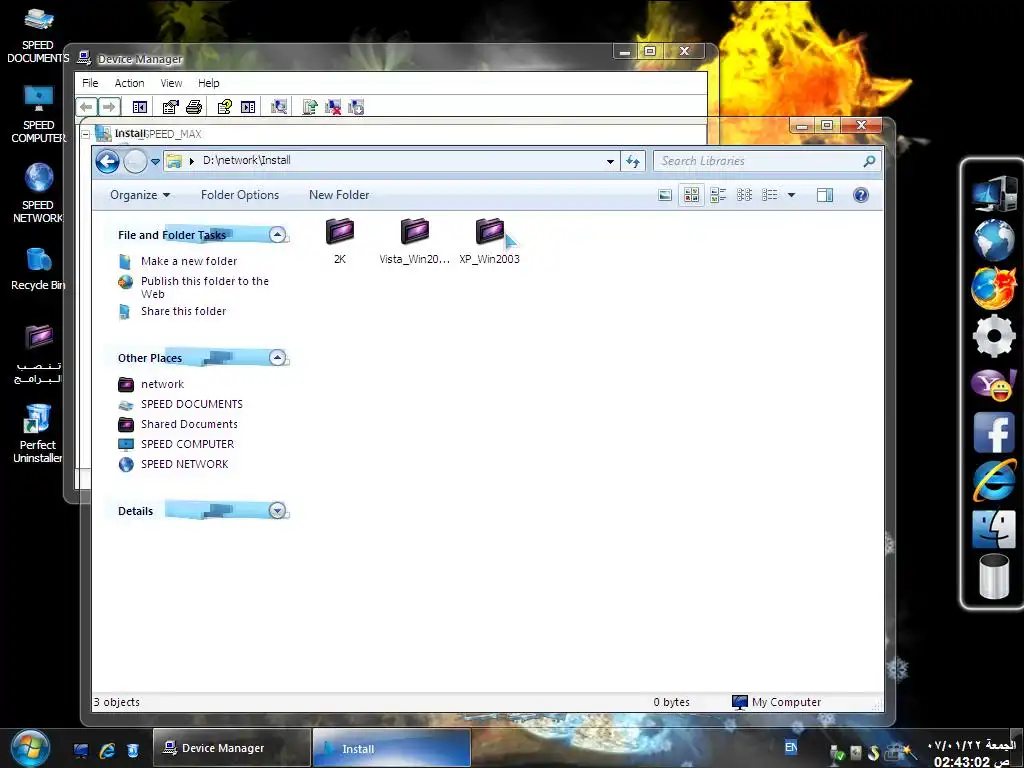Expand the address bar history dropdown
The height and width of the screenshot is (768, 1024).
pos(610,161)
